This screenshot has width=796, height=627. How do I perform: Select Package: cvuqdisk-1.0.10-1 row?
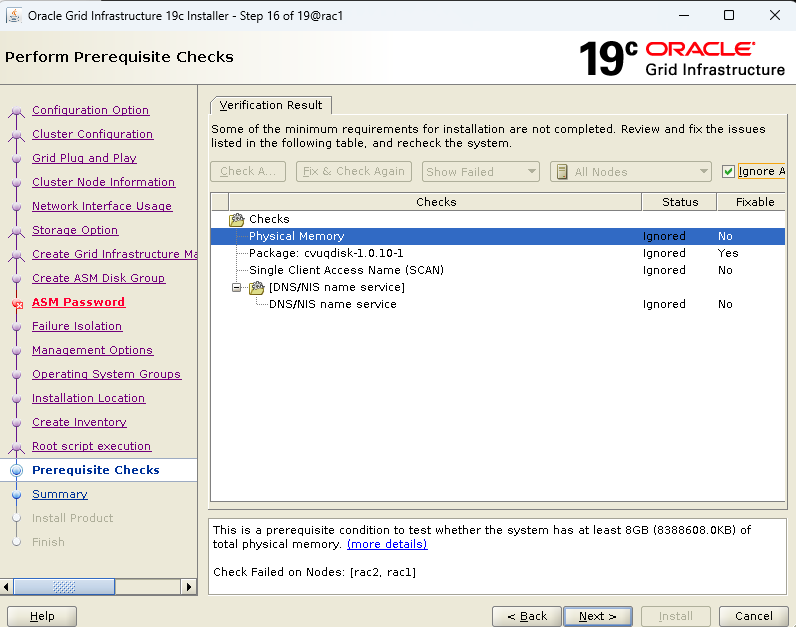(498, 253)
